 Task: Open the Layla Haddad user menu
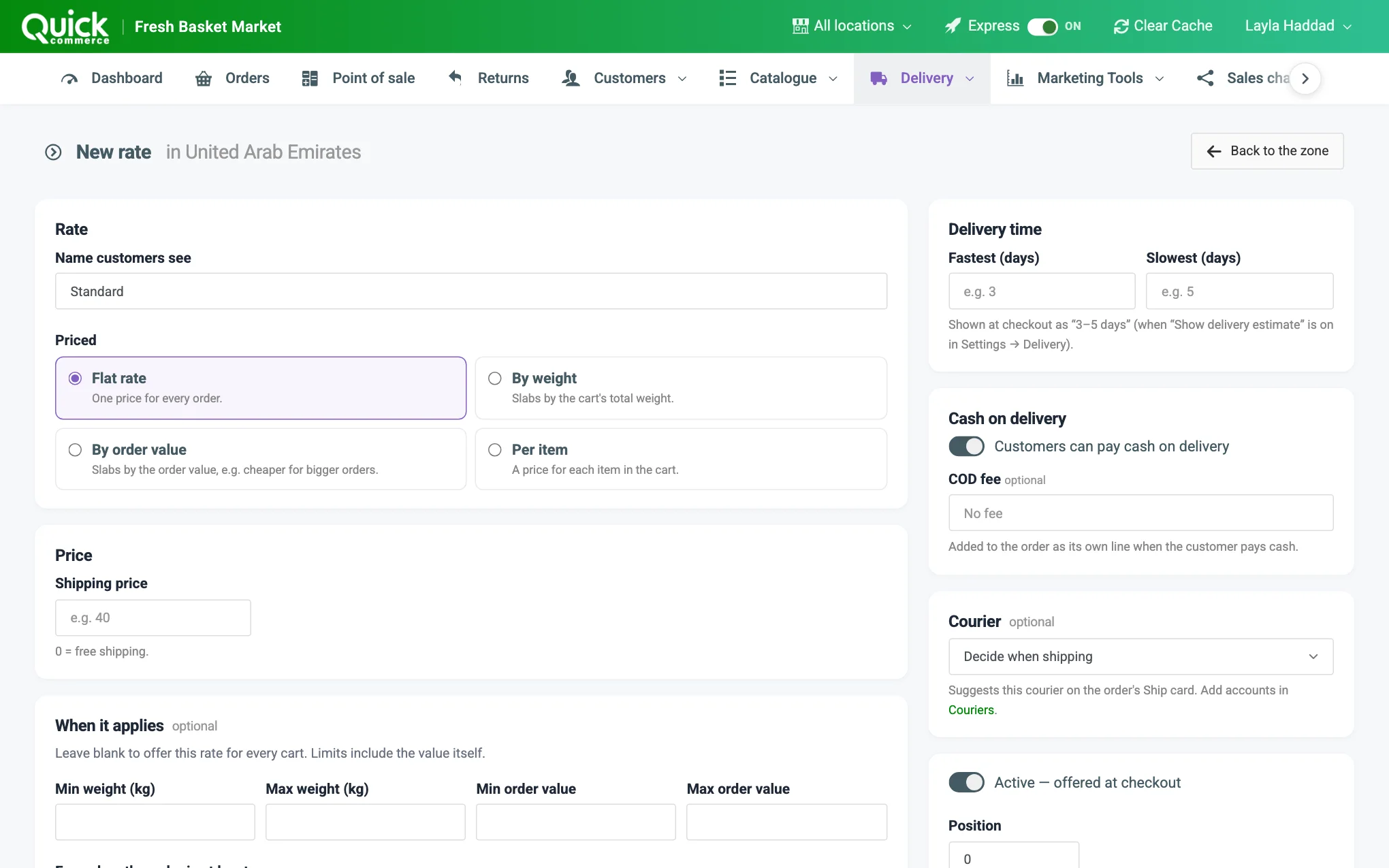(x=1298, y=26)
